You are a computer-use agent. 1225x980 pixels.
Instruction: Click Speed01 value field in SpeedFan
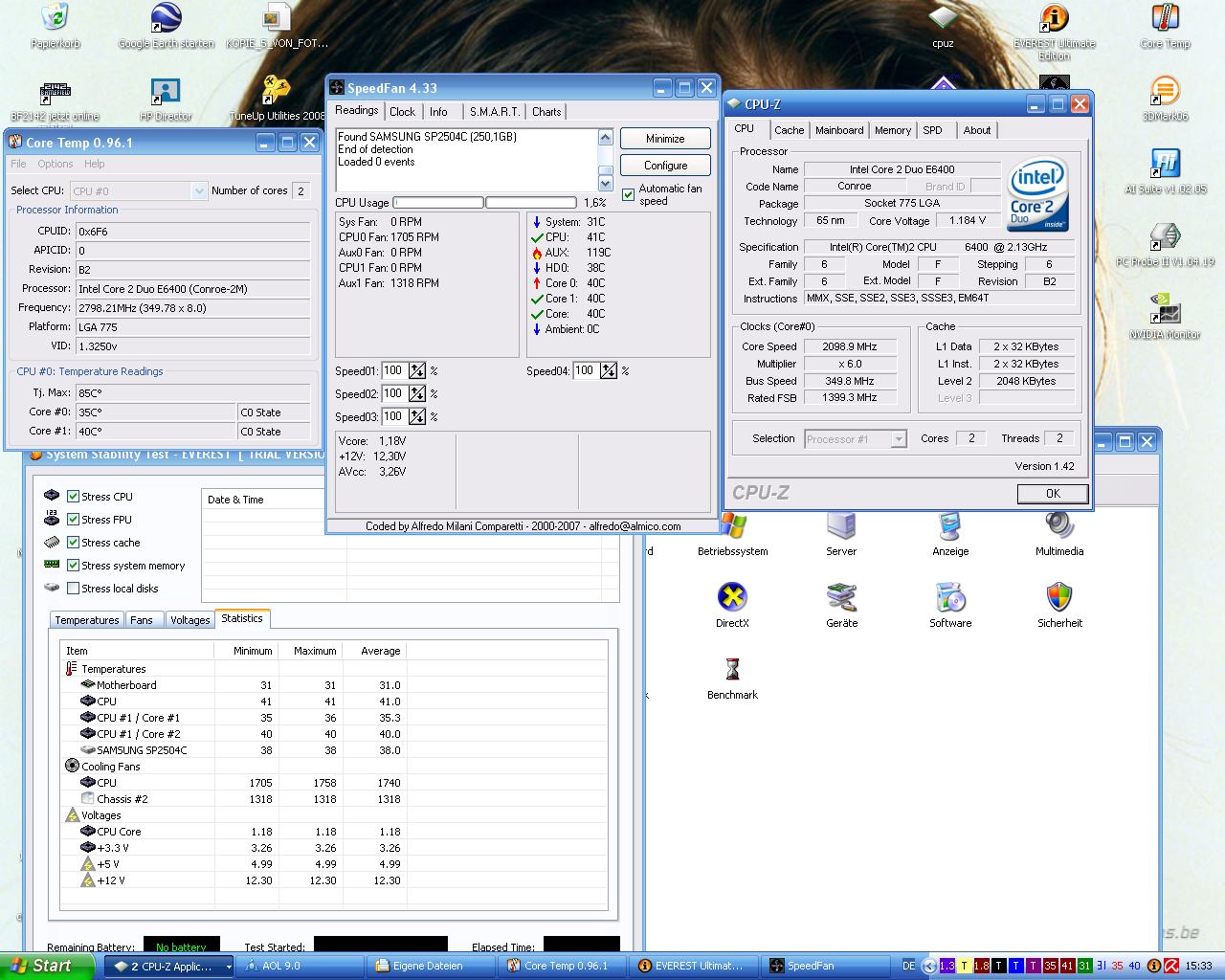[394, 370]
